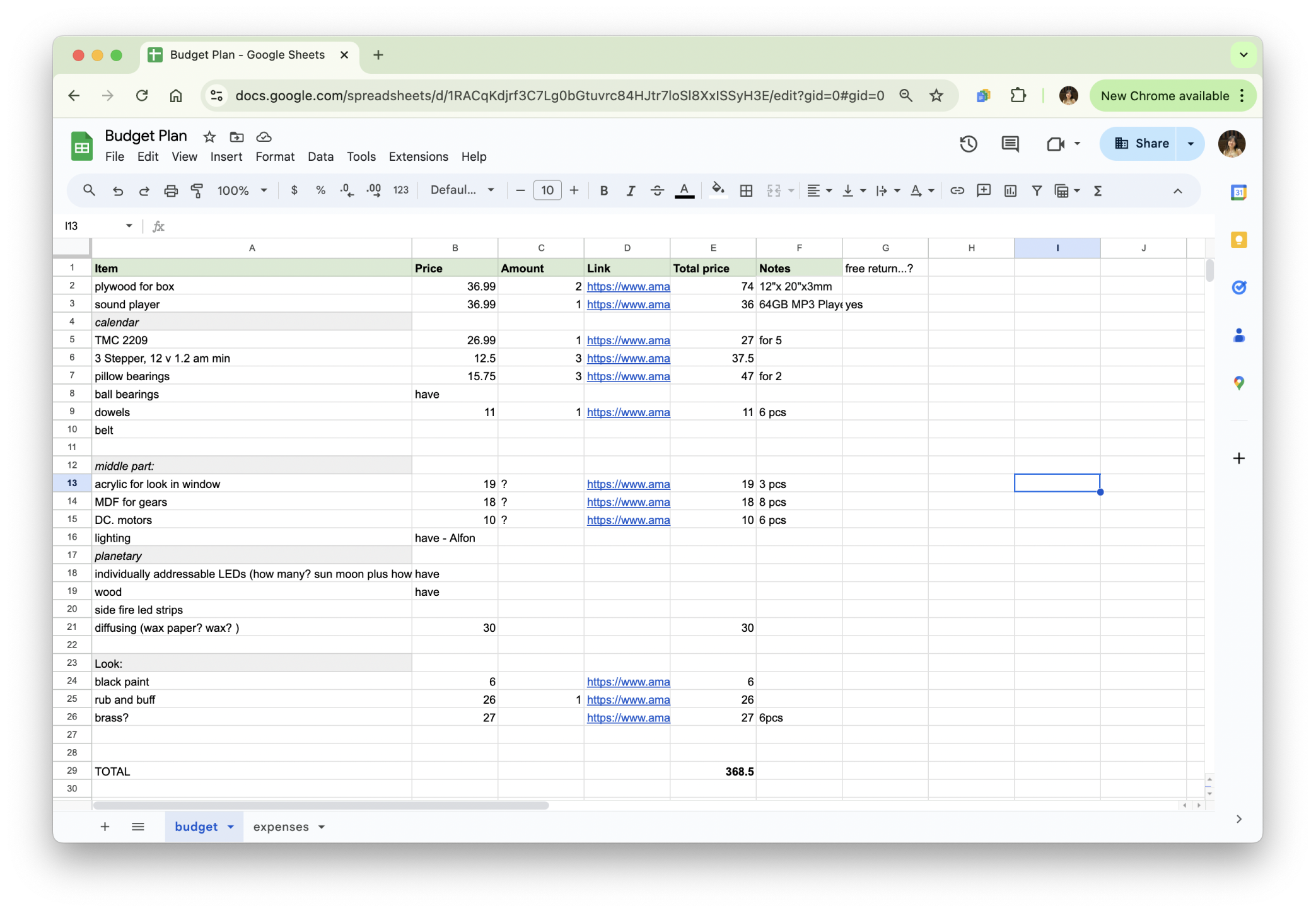Open the plywood for box Amazon link
Viewport: 1316px width, 913px height.
click(628, 286)
